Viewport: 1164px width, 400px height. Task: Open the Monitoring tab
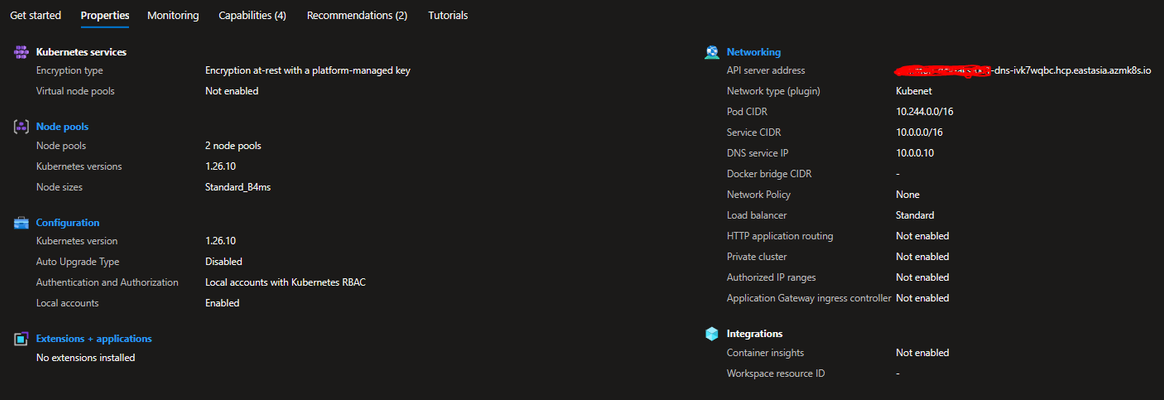pos(173,15)
